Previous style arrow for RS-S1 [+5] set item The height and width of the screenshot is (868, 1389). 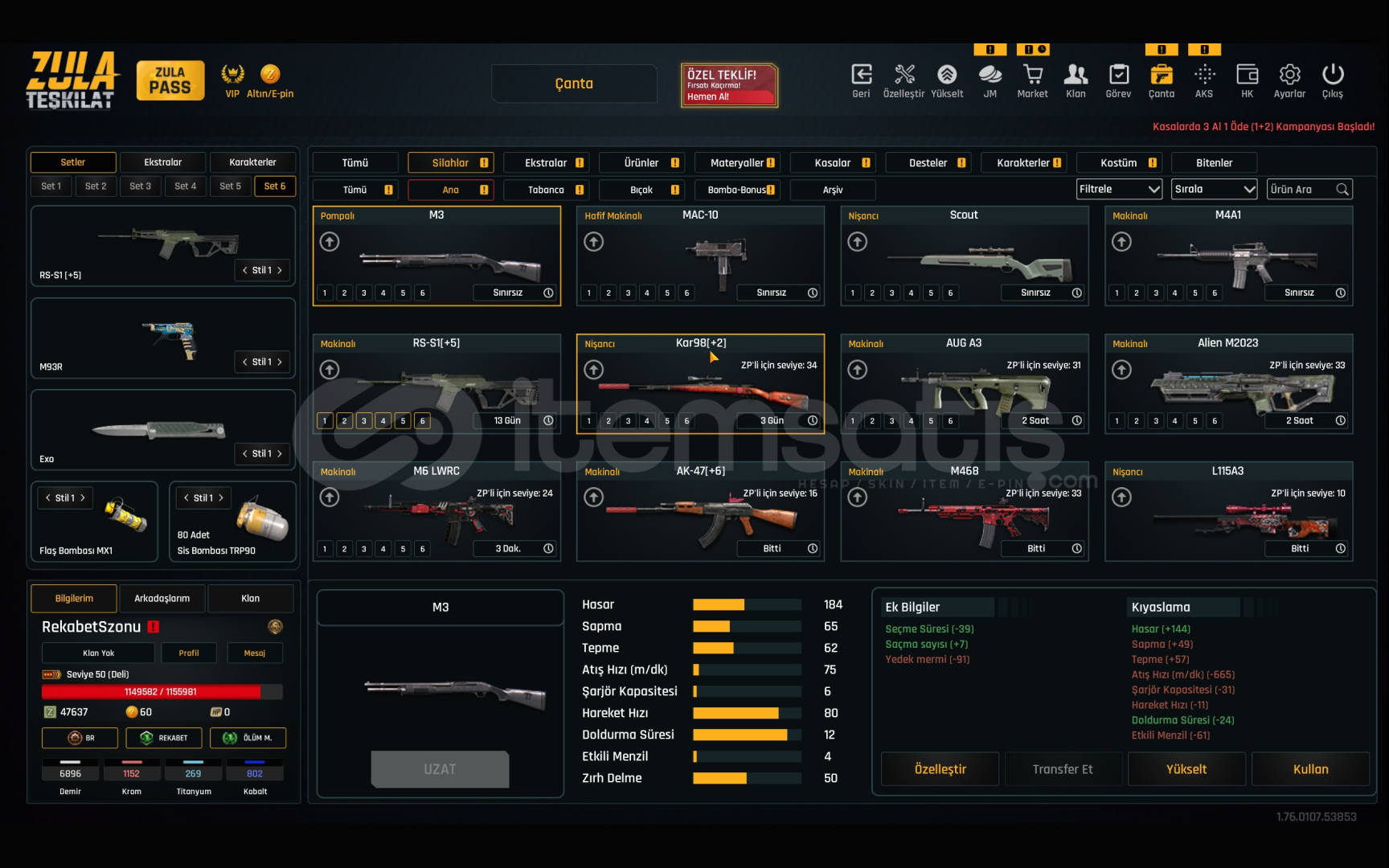click(x=245, y=270)
